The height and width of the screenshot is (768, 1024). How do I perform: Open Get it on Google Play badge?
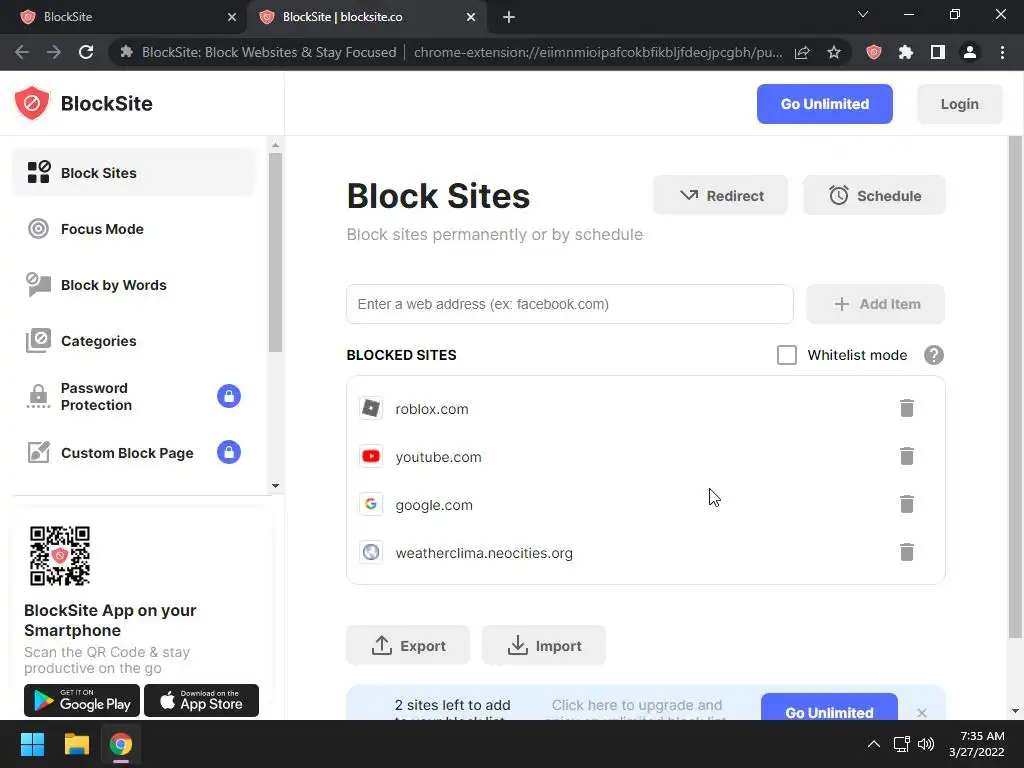point(82,700)
